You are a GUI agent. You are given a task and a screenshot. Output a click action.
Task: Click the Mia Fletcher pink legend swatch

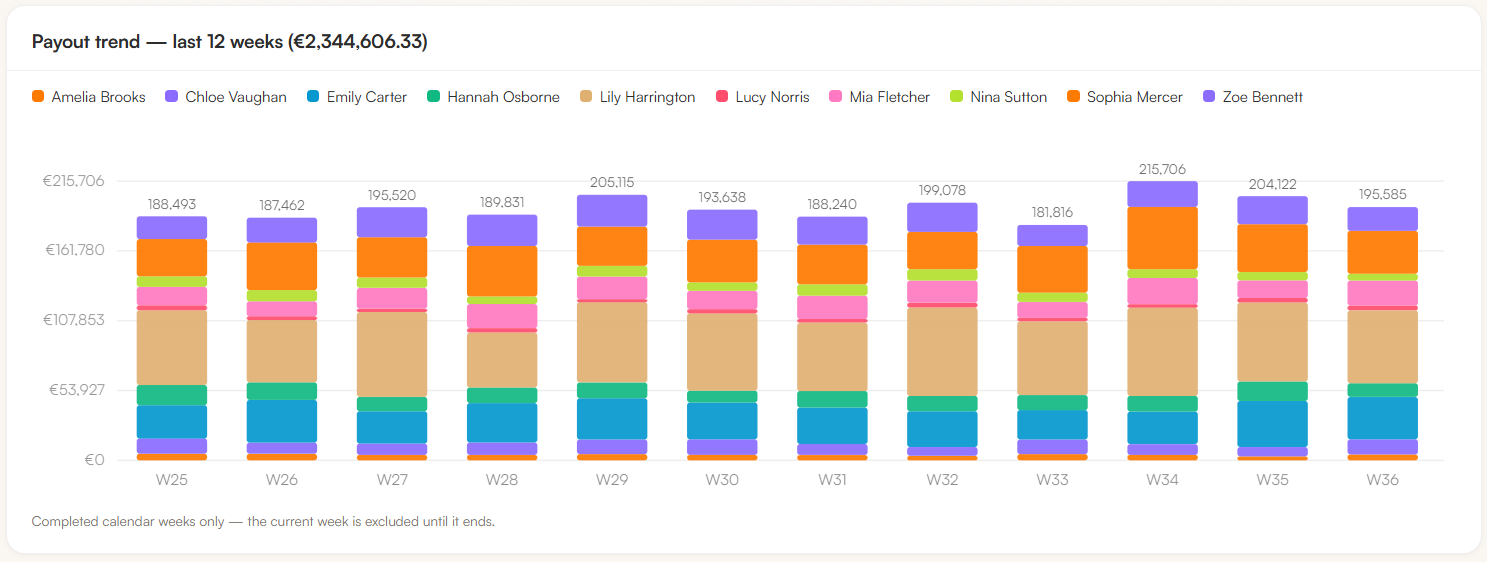click(836, 97)
